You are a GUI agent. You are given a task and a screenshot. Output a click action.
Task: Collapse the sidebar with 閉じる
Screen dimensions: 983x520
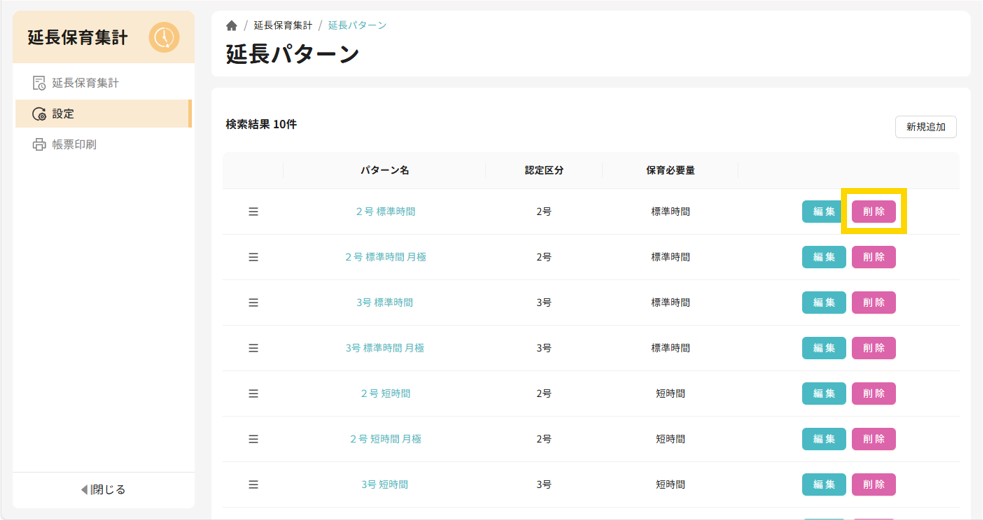103,490
